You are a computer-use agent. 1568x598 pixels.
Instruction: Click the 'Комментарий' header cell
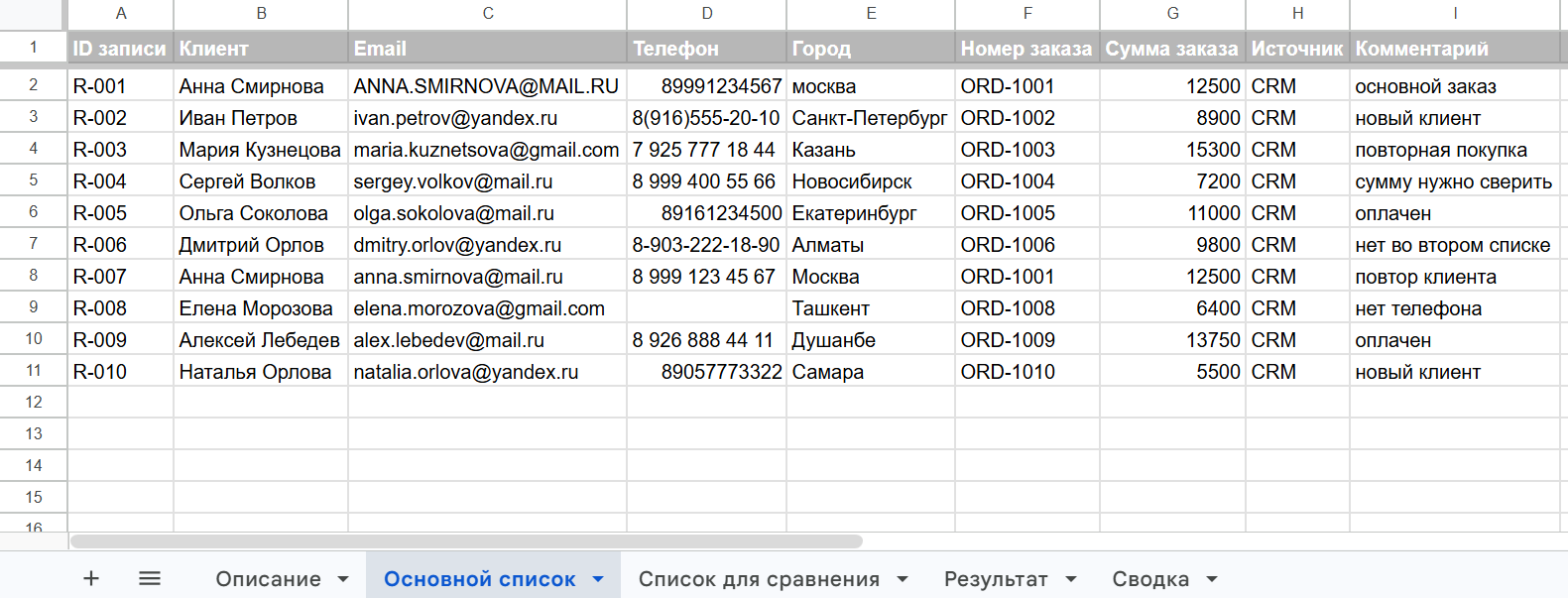tap(1455, 49)
